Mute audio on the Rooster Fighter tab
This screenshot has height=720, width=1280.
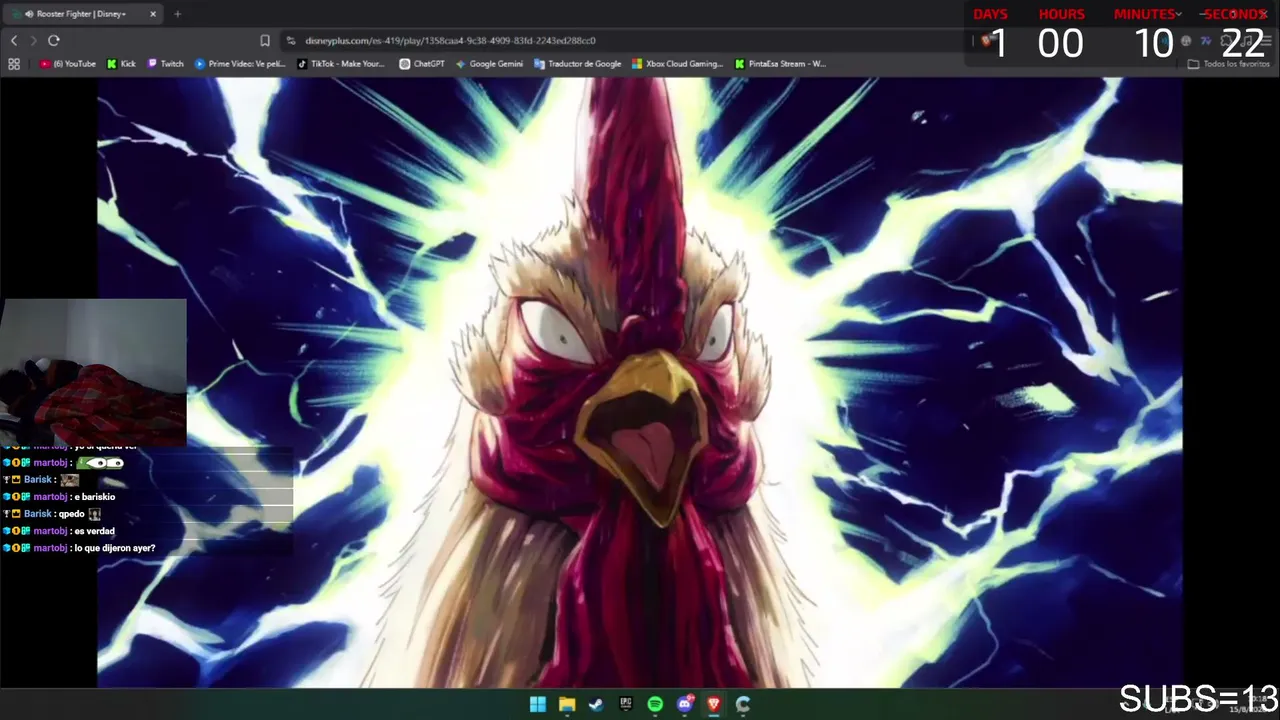point(29,14)
